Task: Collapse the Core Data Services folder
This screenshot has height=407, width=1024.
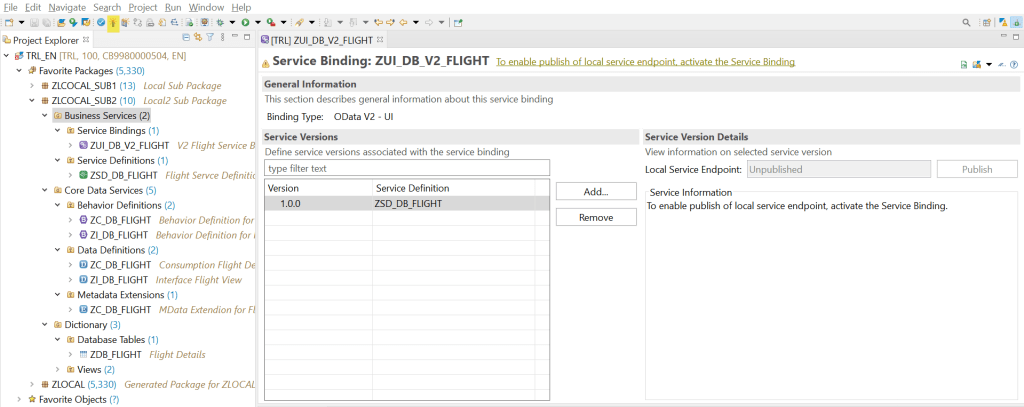Action: pyautogui.click(x=45, y=190)
